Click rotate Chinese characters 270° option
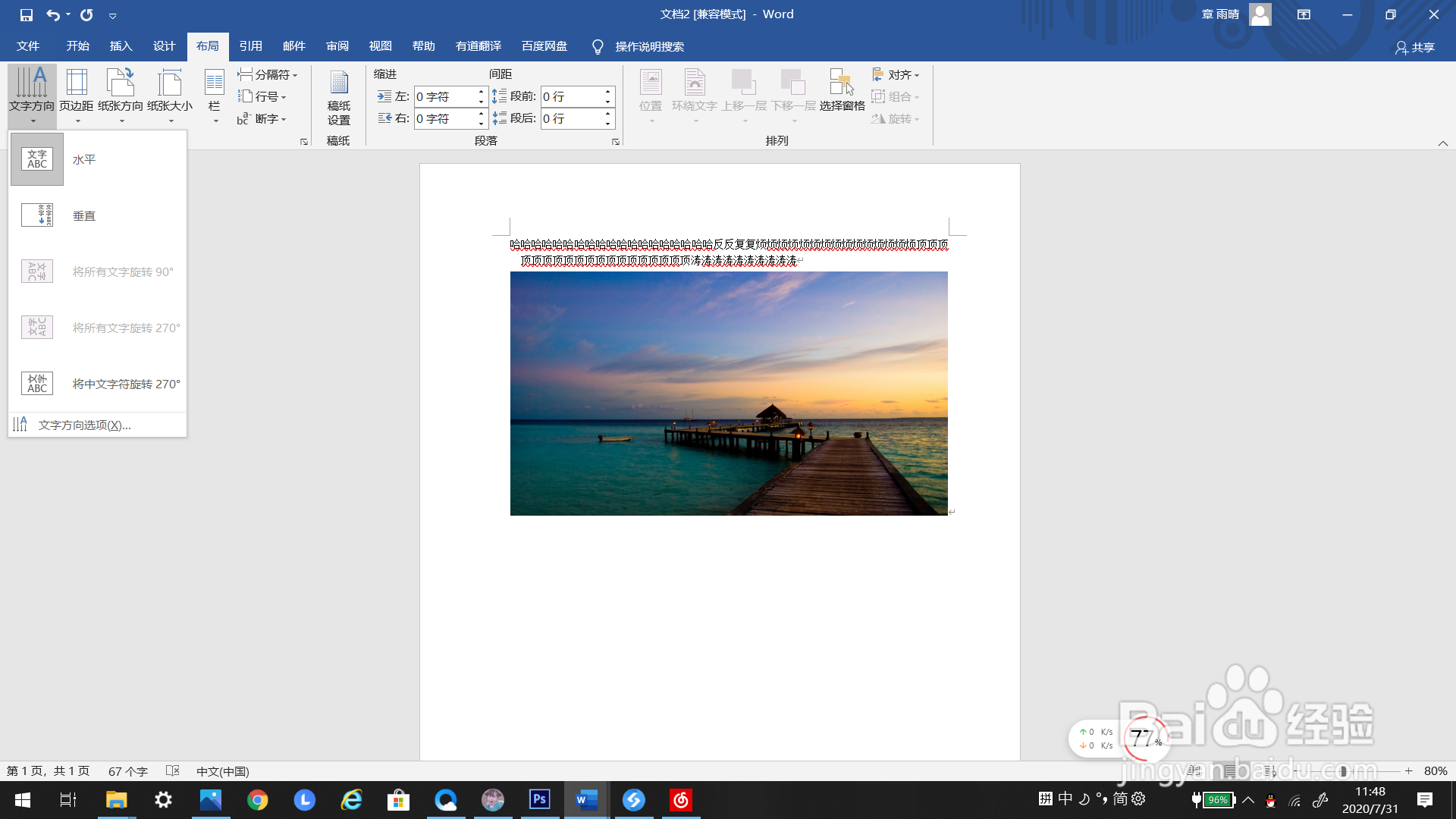The height and width of the screenshot is (819, 1456). pos(125,384)
